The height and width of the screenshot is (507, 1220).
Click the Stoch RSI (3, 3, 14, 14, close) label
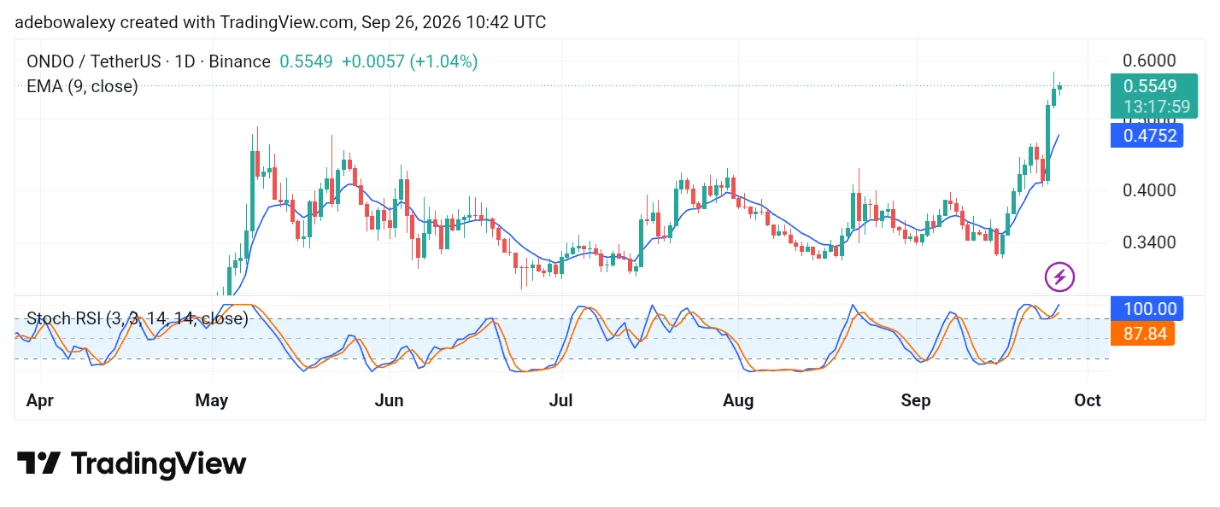pyautogui.click(x=137, y=319)
